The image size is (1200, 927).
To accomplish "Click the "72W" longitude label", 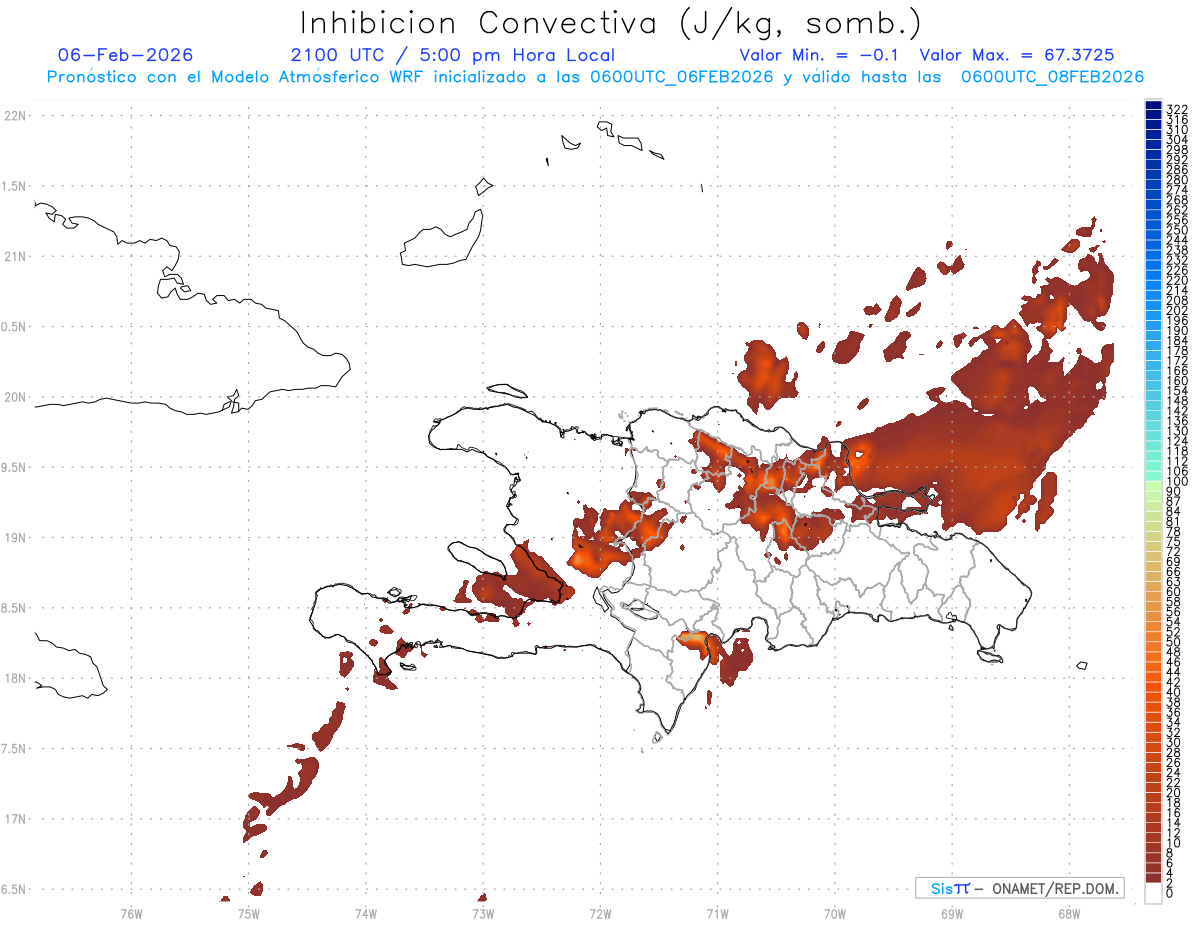I will click(600, 913).
